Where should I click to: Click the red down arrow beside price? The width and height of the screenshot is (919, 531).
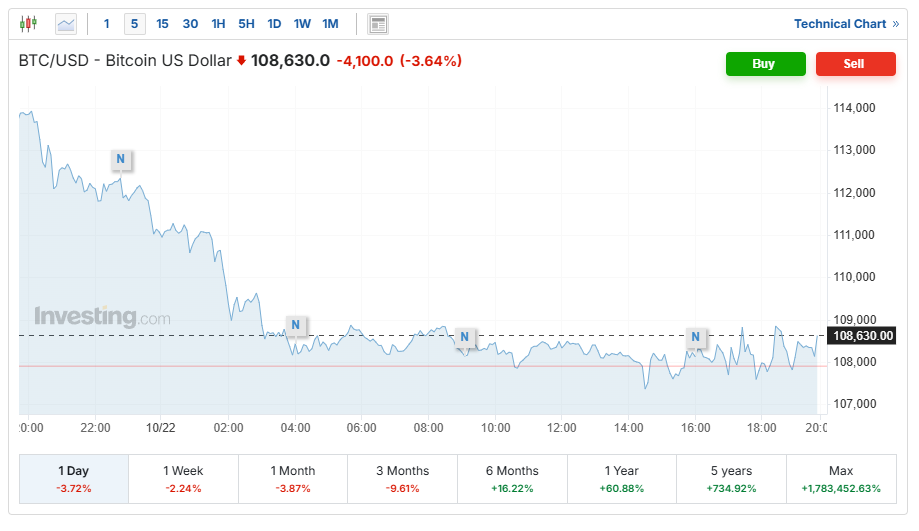(x=241, y=62)
